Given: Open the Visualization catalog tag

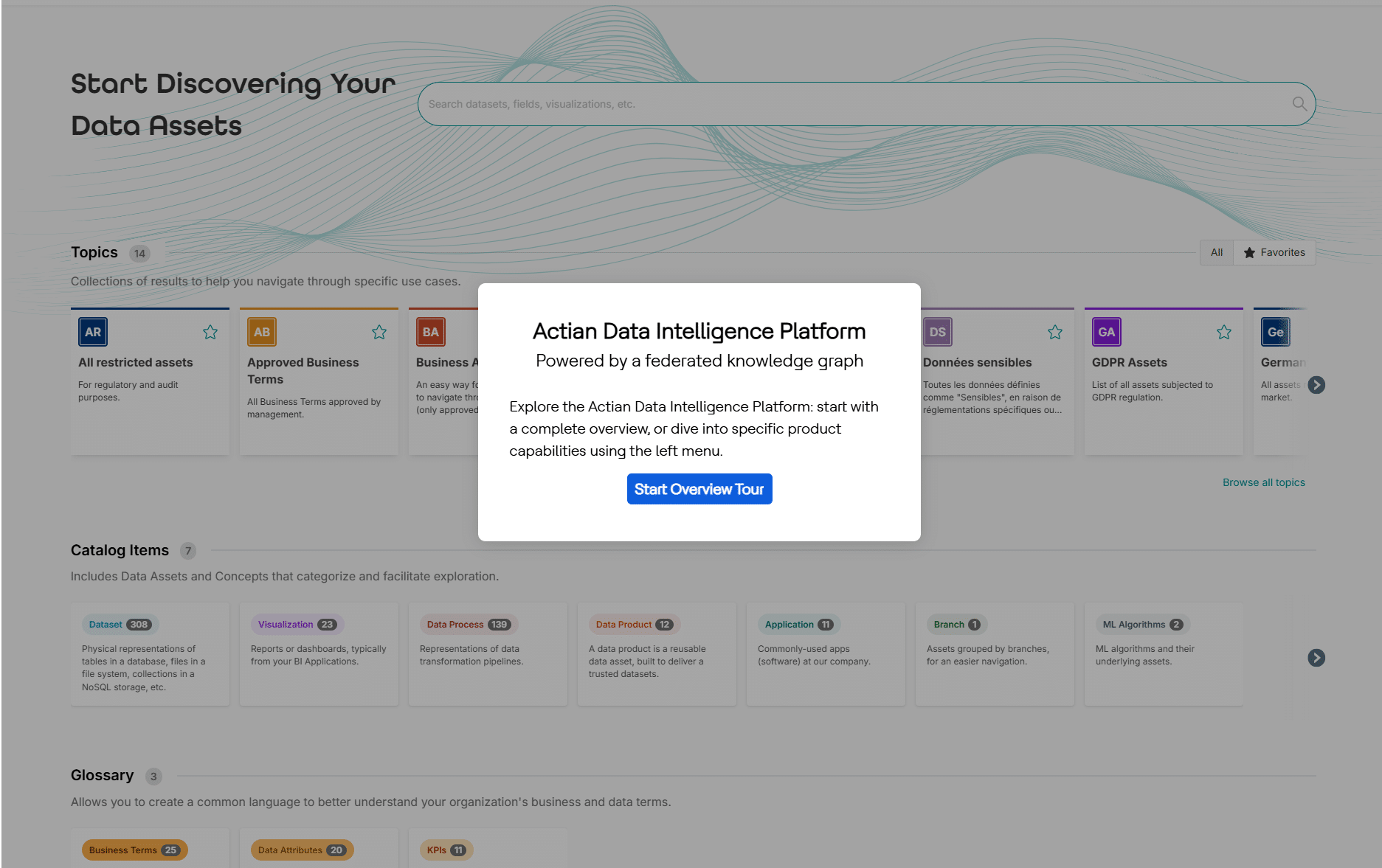Looking at the screenshot, I should 297,625.
